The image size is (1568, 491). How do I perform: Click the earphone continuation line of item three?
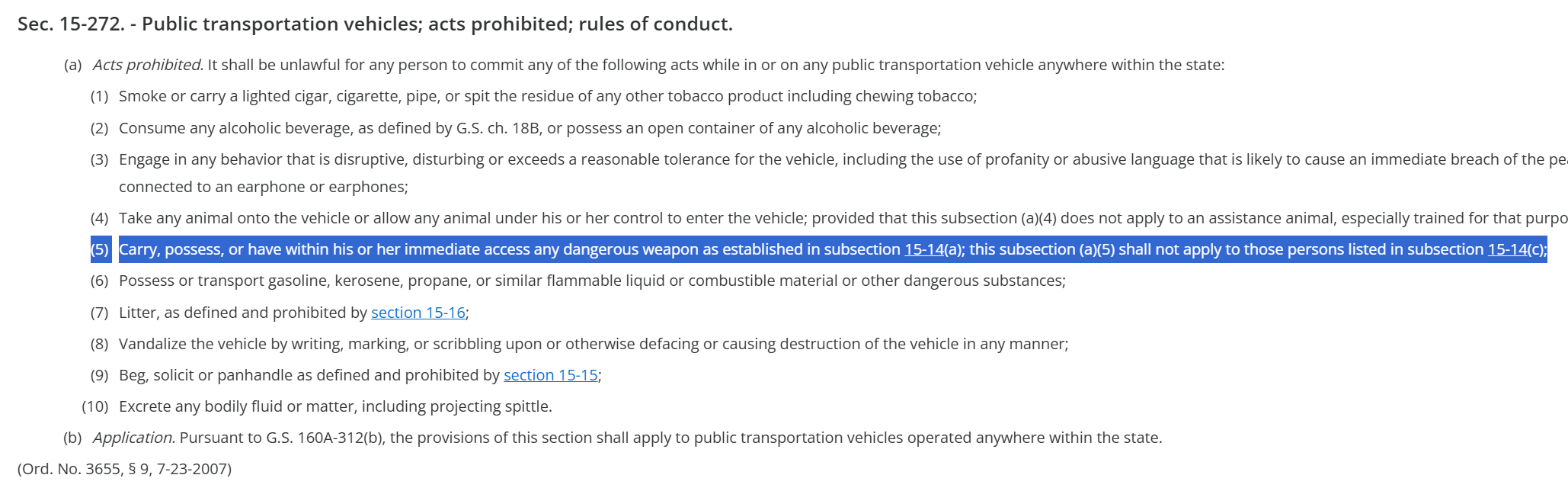[264, 187]
